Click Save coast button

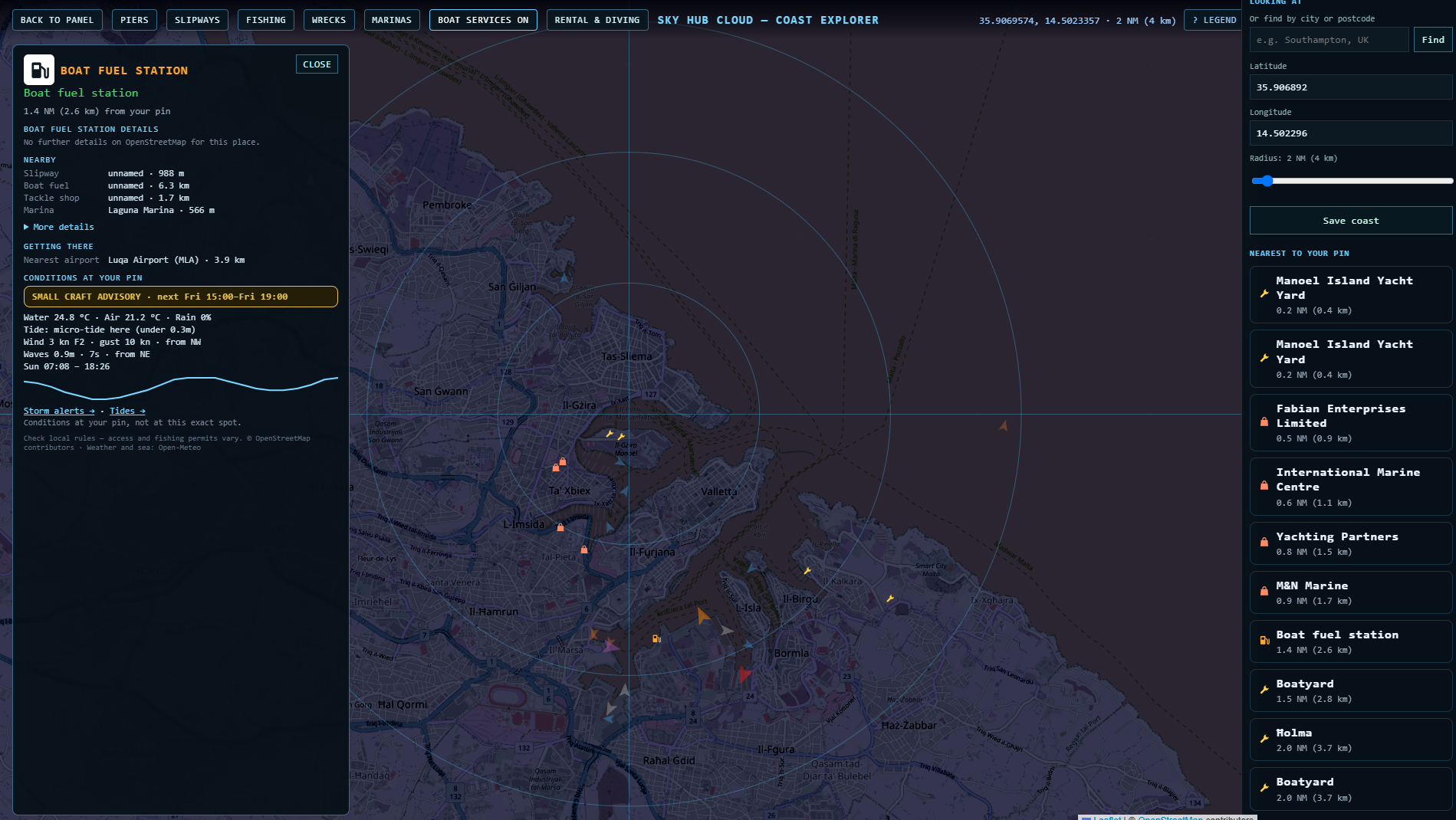[x=1350, y=221]
